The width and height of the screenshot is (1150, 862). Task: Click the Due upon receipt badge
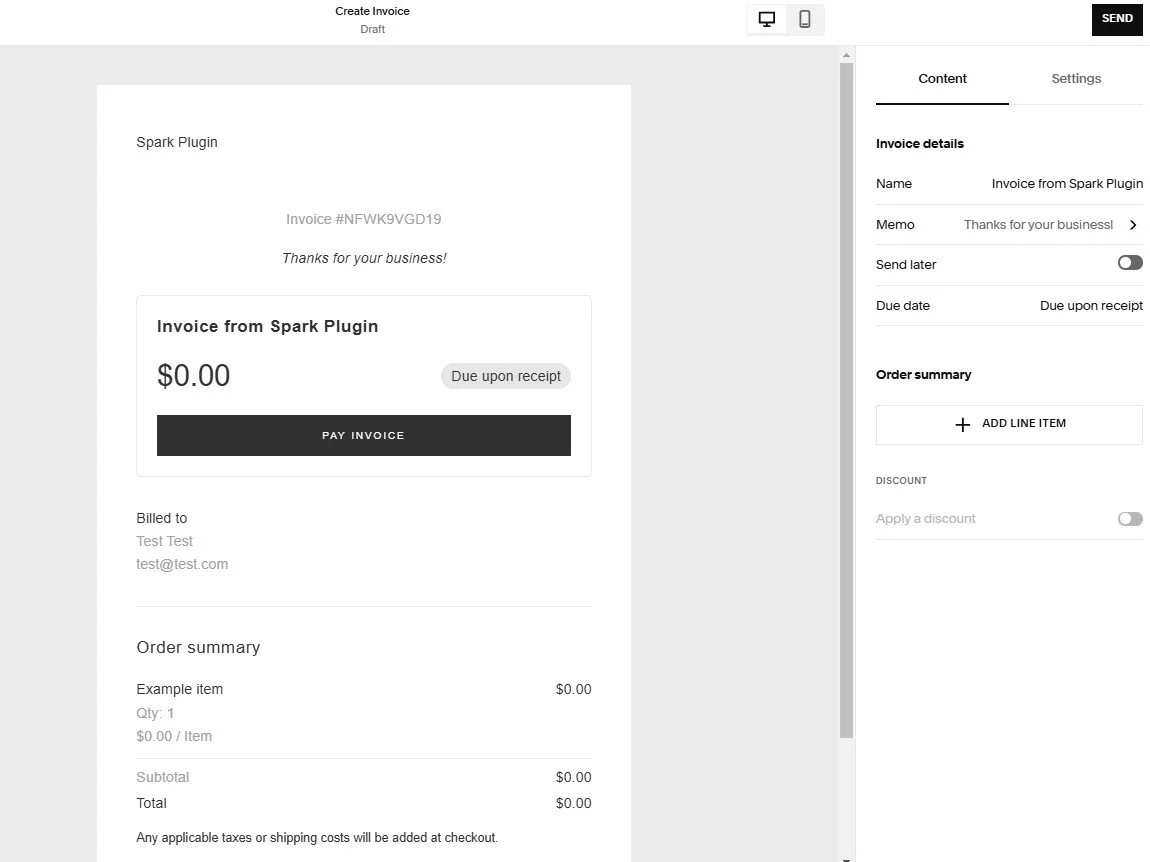(505, 376)
